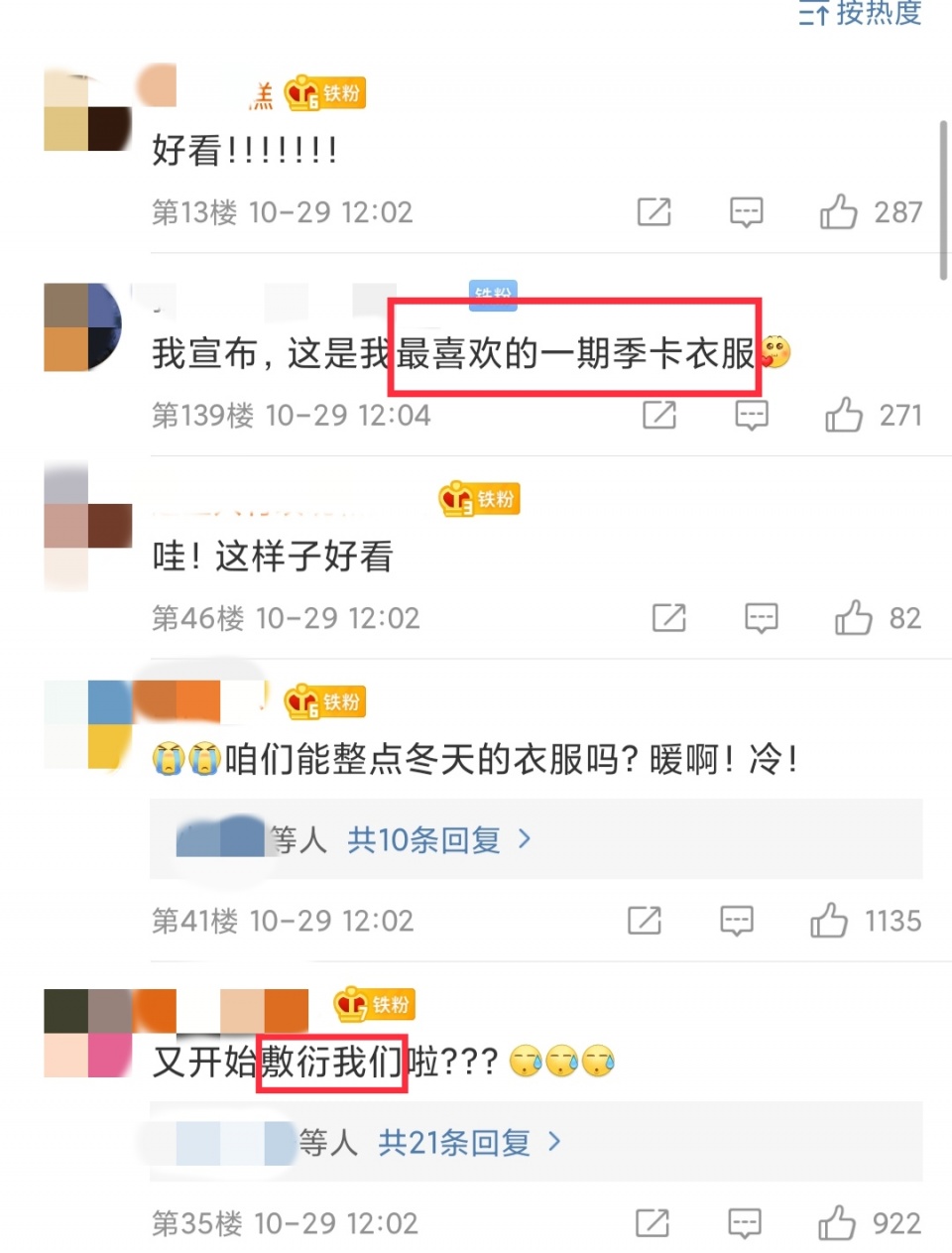Click the vertical scrollbar on the right edge
952x1253 pixels.
click(x=943, y=198)
